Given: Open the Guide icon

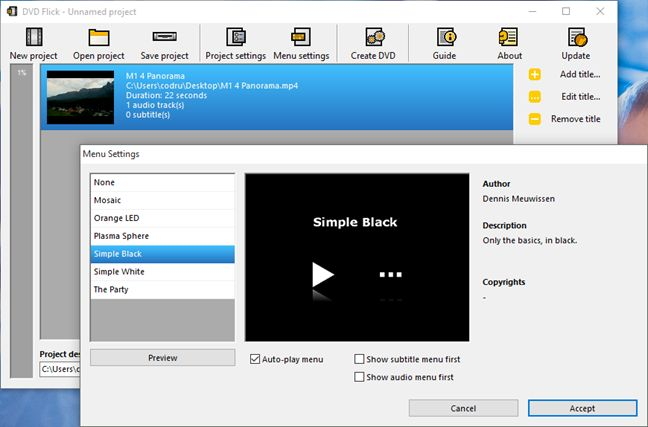Looking at the screenshot, I should (x=444, y=38).
